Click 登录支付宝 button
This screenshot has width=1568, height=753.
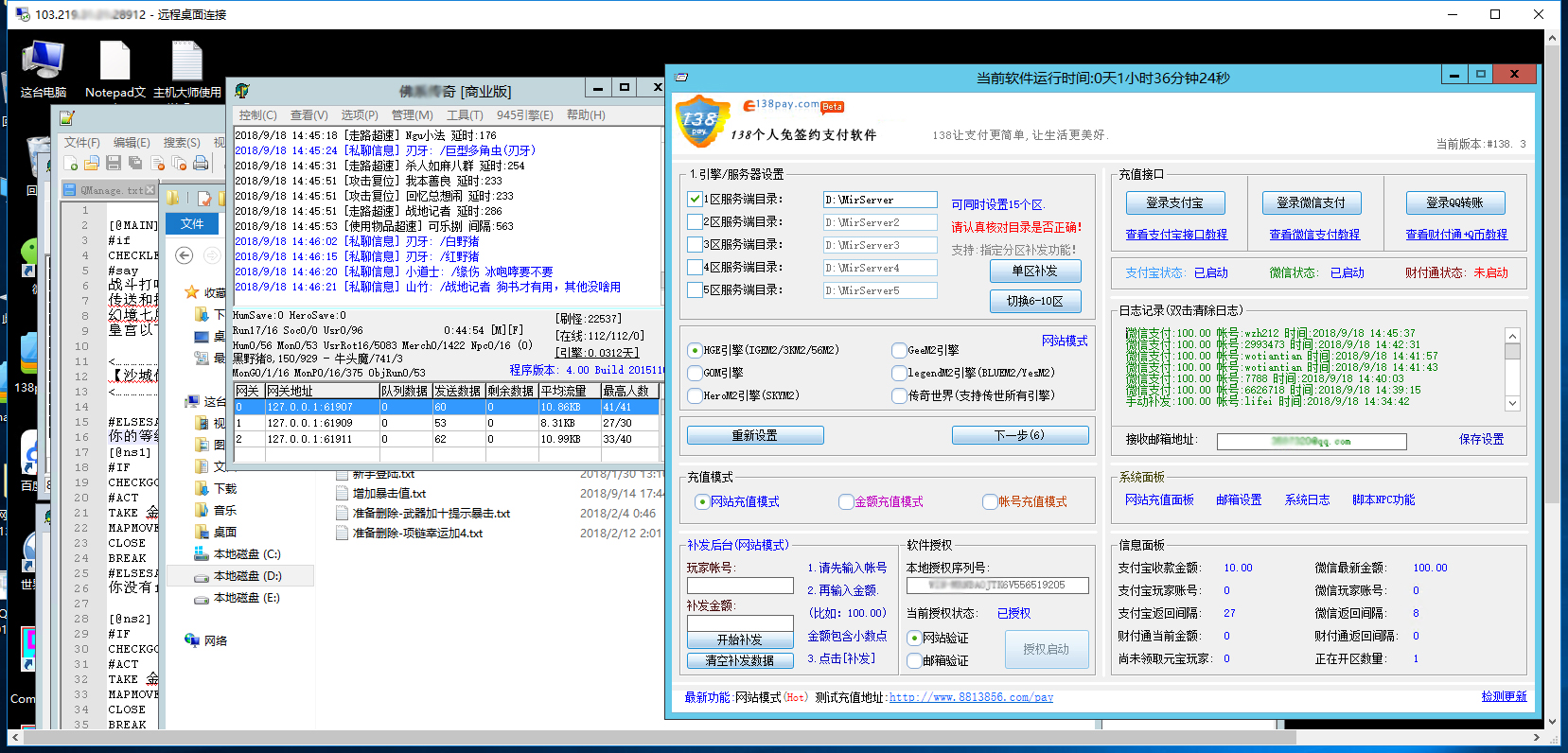pos(1175,202)
